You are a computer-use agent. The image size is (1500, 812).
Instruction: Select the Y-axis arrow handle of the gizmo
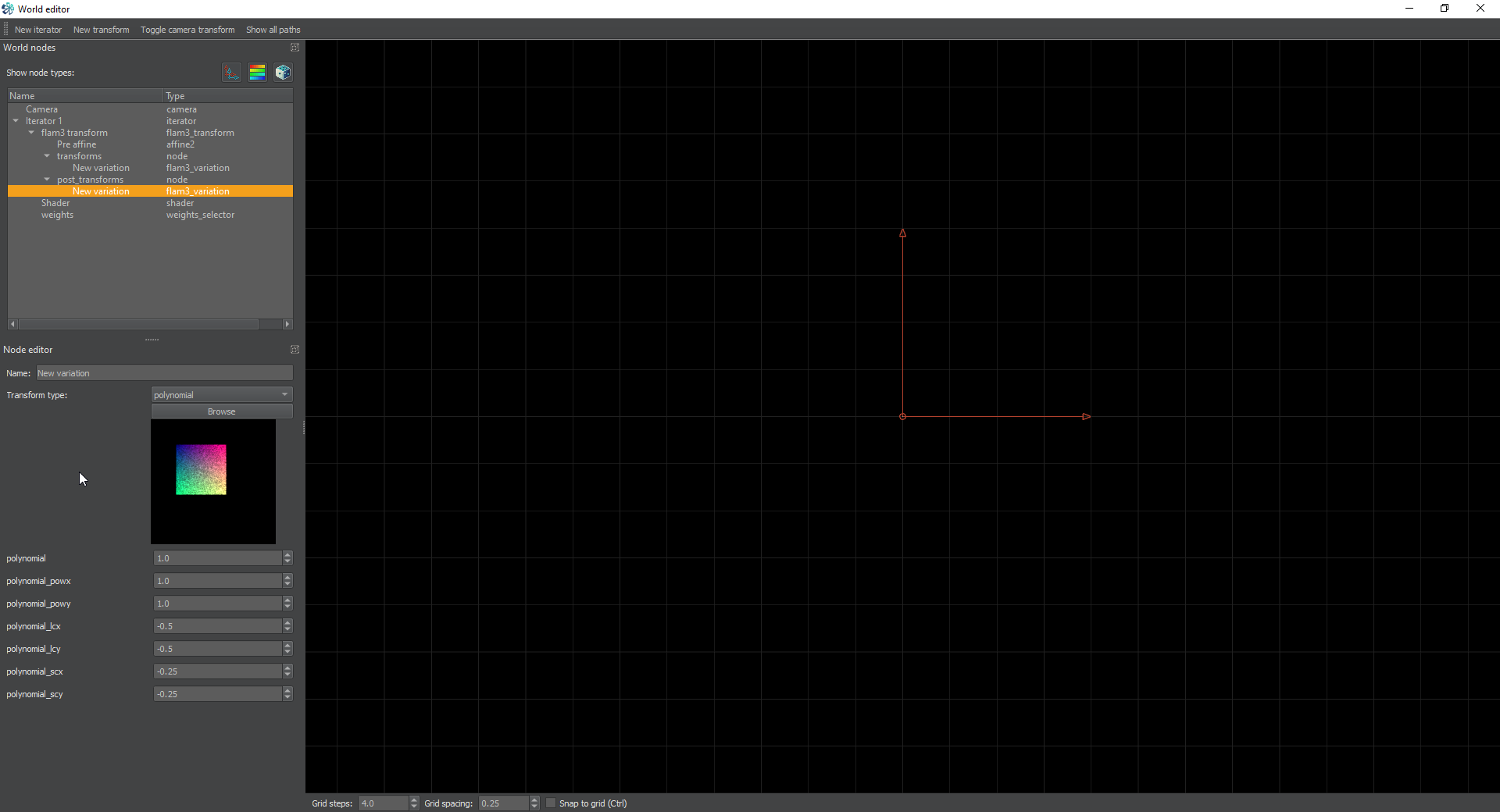click(x=902, y=233)
